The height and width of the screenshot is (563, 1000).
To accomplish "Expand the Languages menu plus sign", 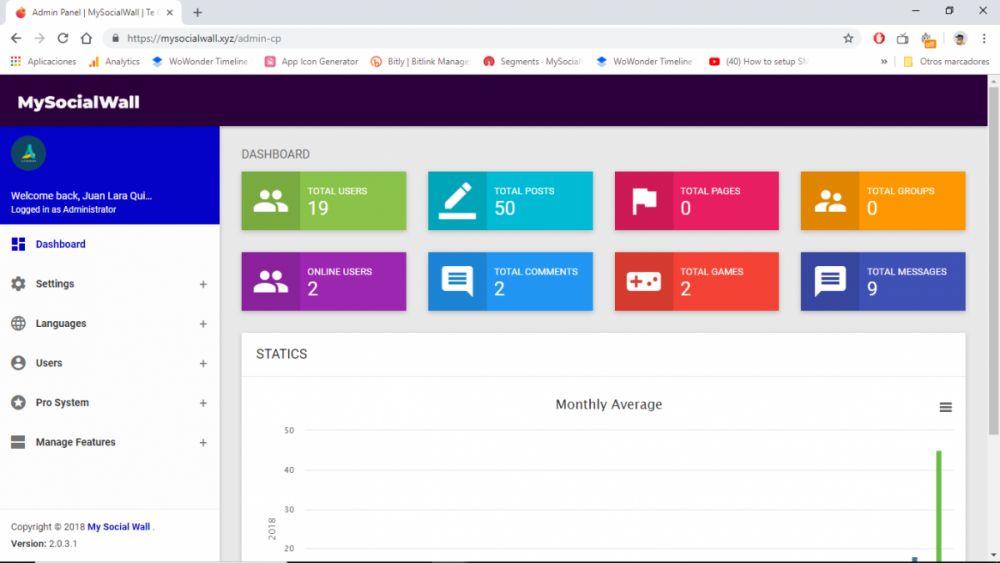I will (203, 324).
